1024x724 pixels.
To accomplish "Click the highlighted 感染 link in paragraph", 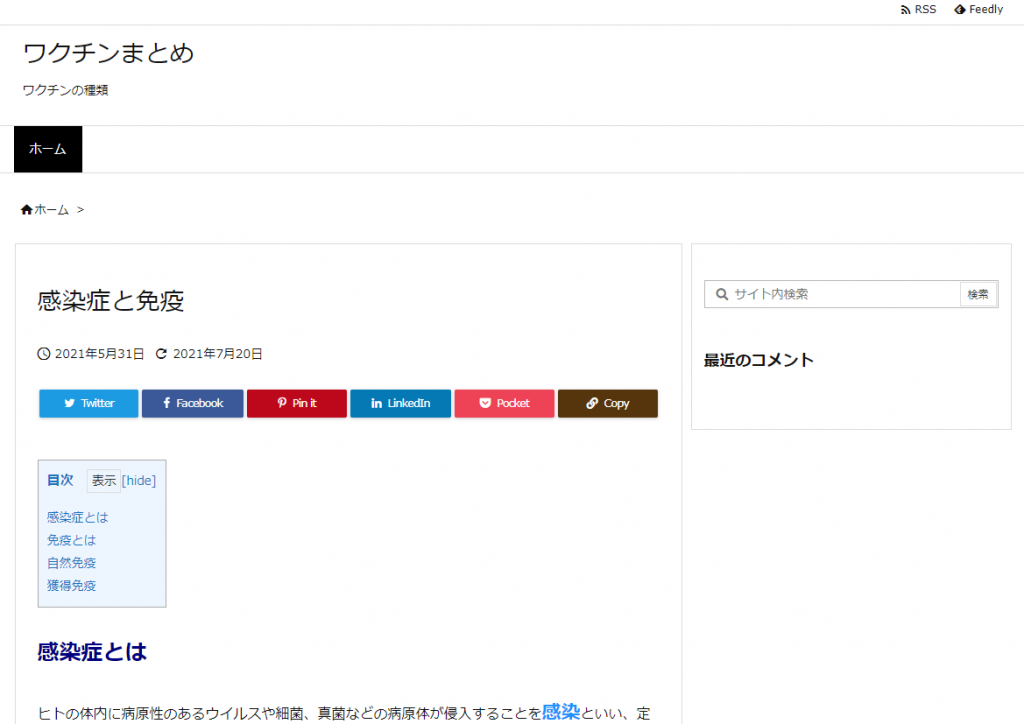I will coord(560,712).
